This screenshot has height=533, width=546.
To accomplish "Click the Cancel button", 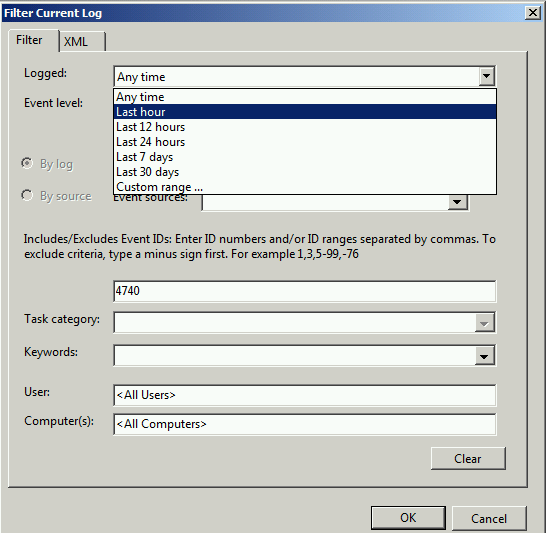I will 489,518.
